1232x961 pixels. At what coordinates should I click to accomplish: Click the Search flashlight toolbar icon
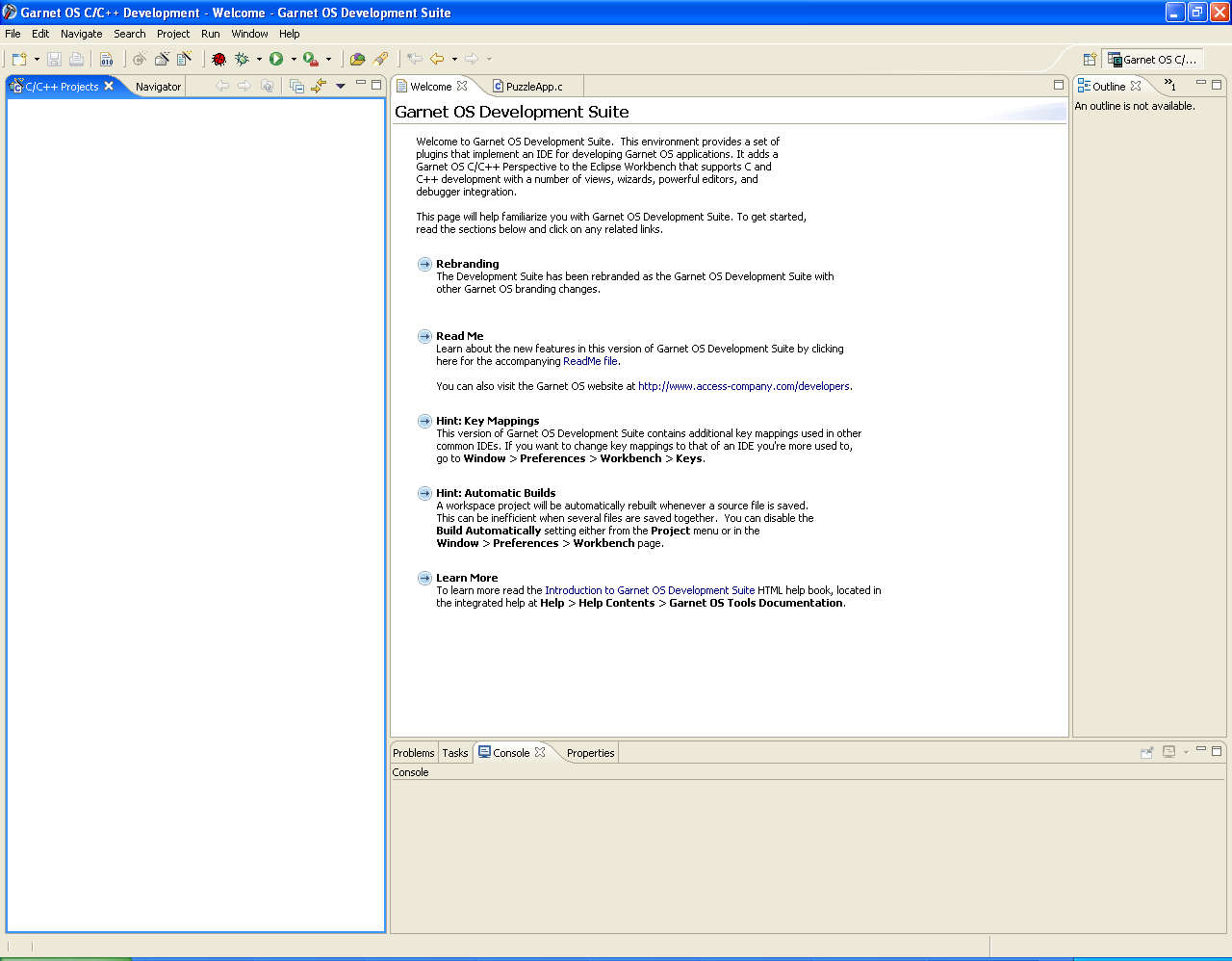(381, 60)
